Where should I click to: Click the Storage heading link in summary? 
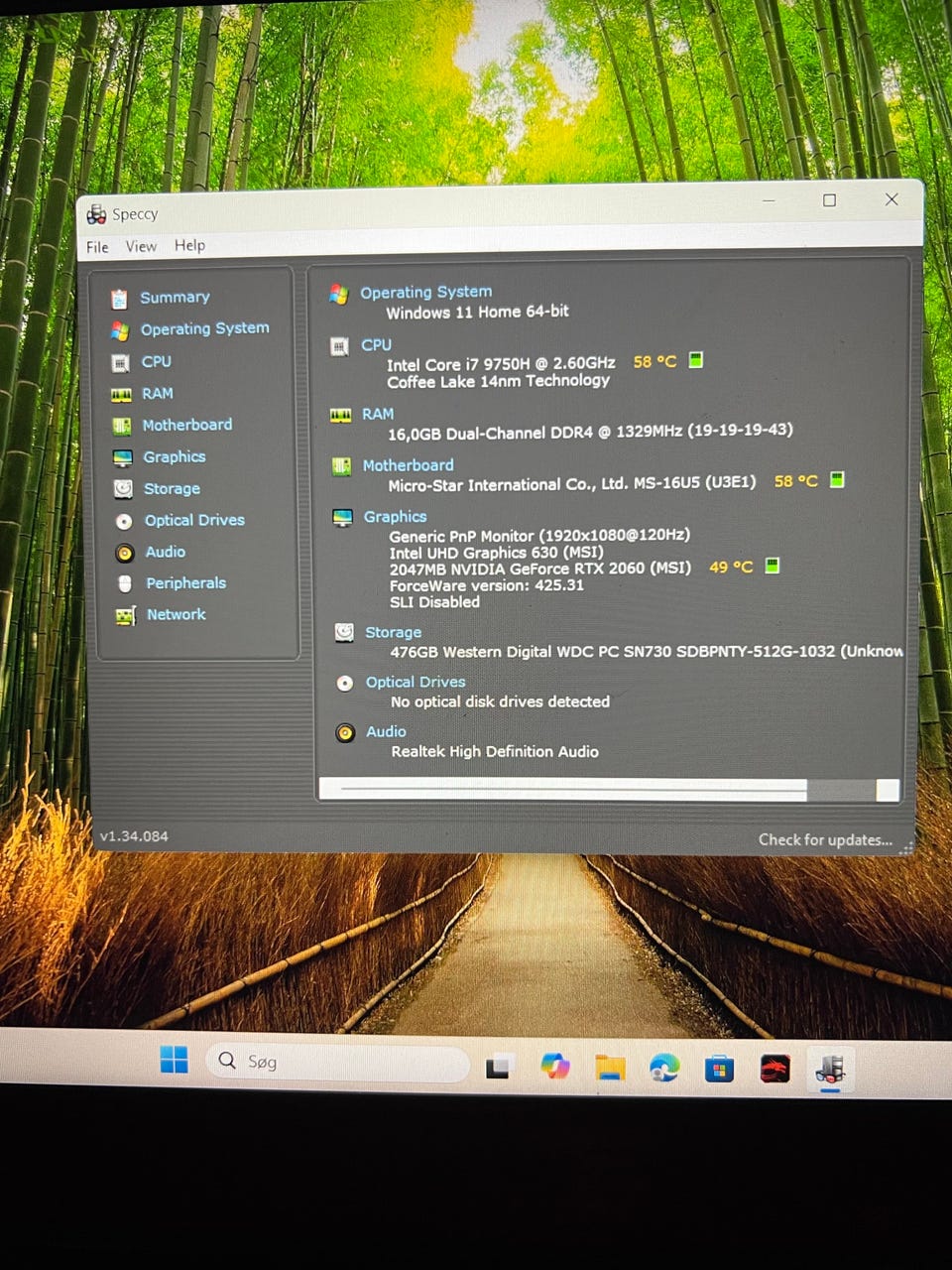tap(393, 632)
